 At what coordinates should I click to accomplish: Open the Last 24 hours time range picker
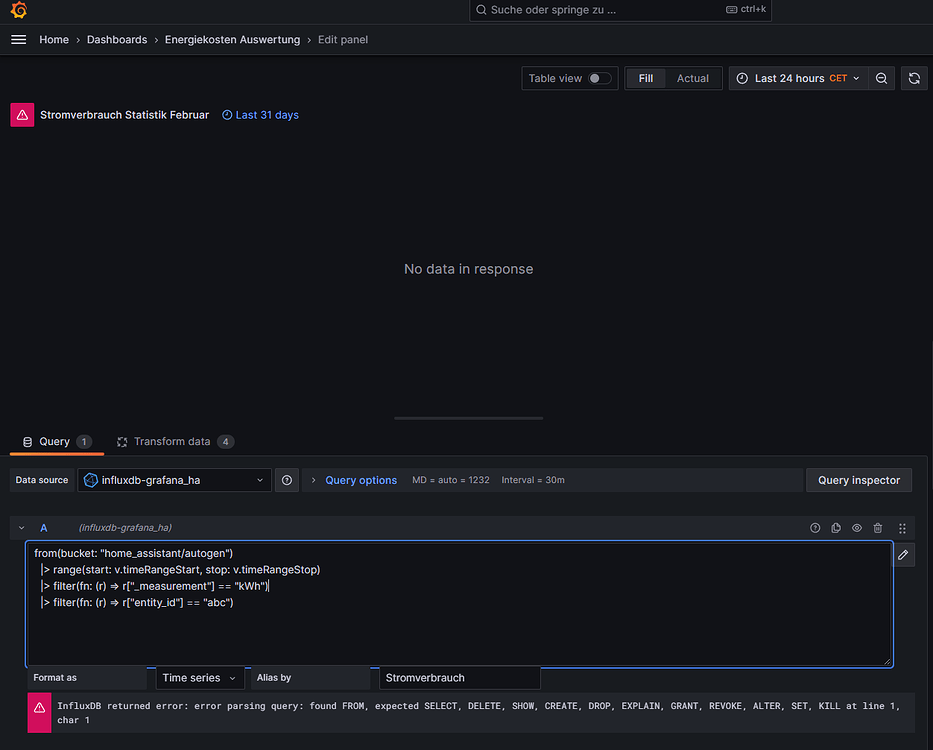[798, 78]
